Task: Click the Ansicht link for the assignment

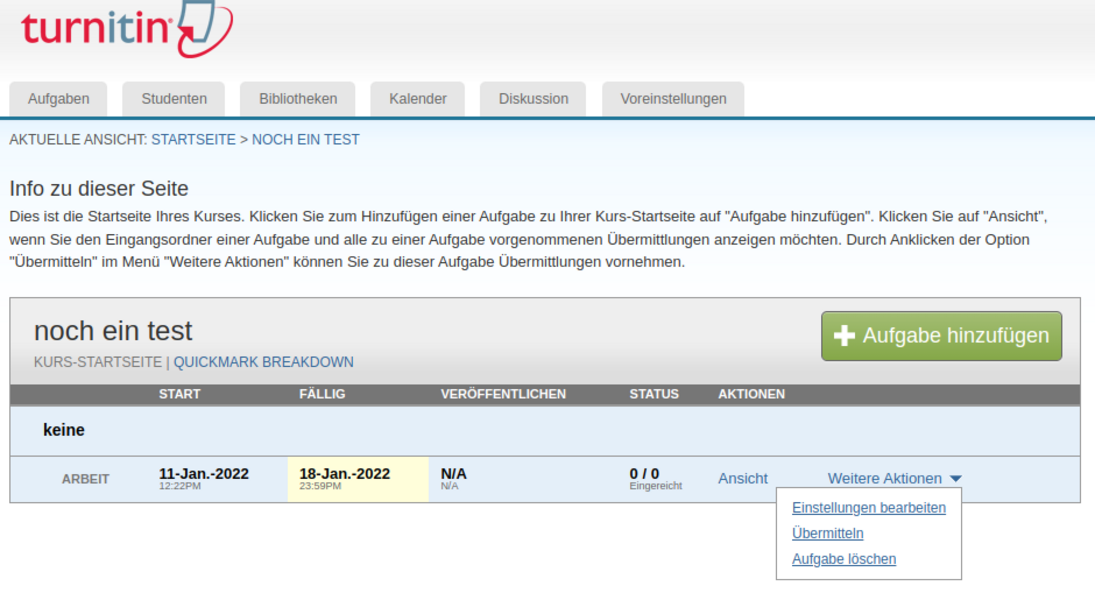Action: click(743, 479)
